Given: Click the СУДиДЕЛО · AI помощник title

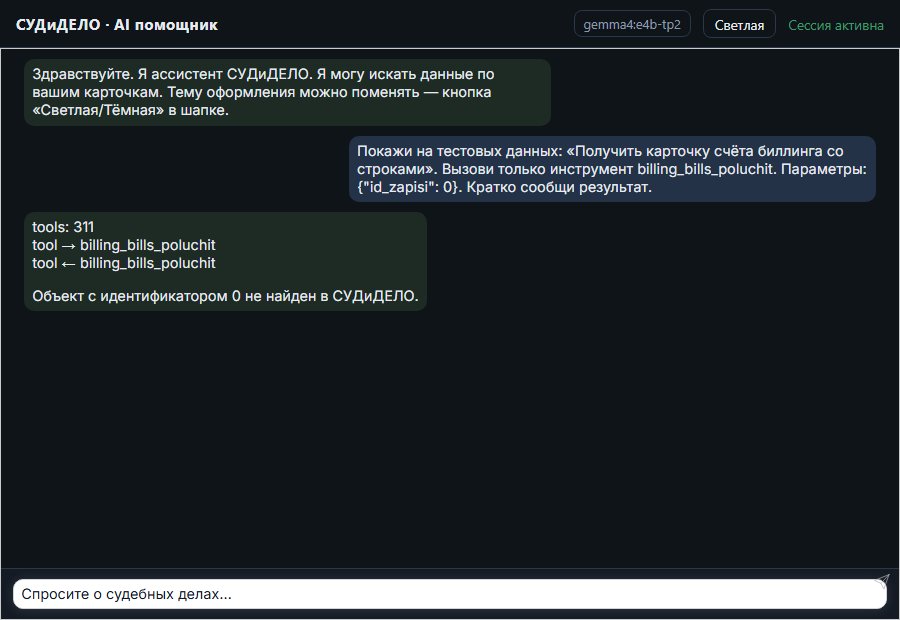Looking at the screenshot, I should point(117,25).
